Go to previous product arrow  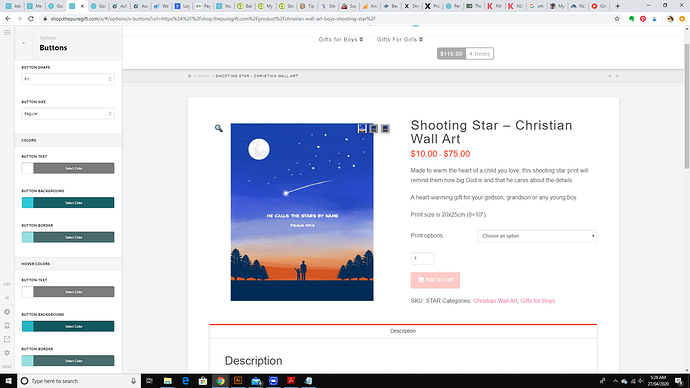(610, 76)
